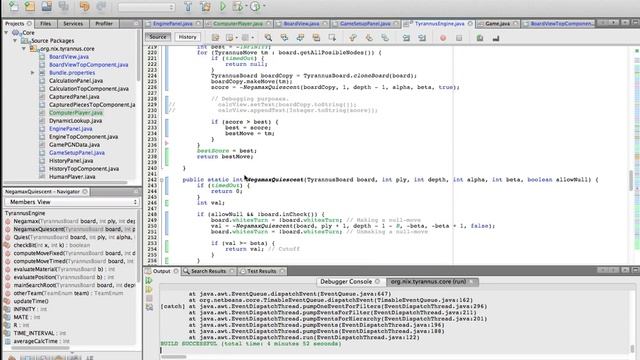The height and width of the screenshot is (360, 640).
Task: Run the project with the green arrow
Action: (222, 7)
